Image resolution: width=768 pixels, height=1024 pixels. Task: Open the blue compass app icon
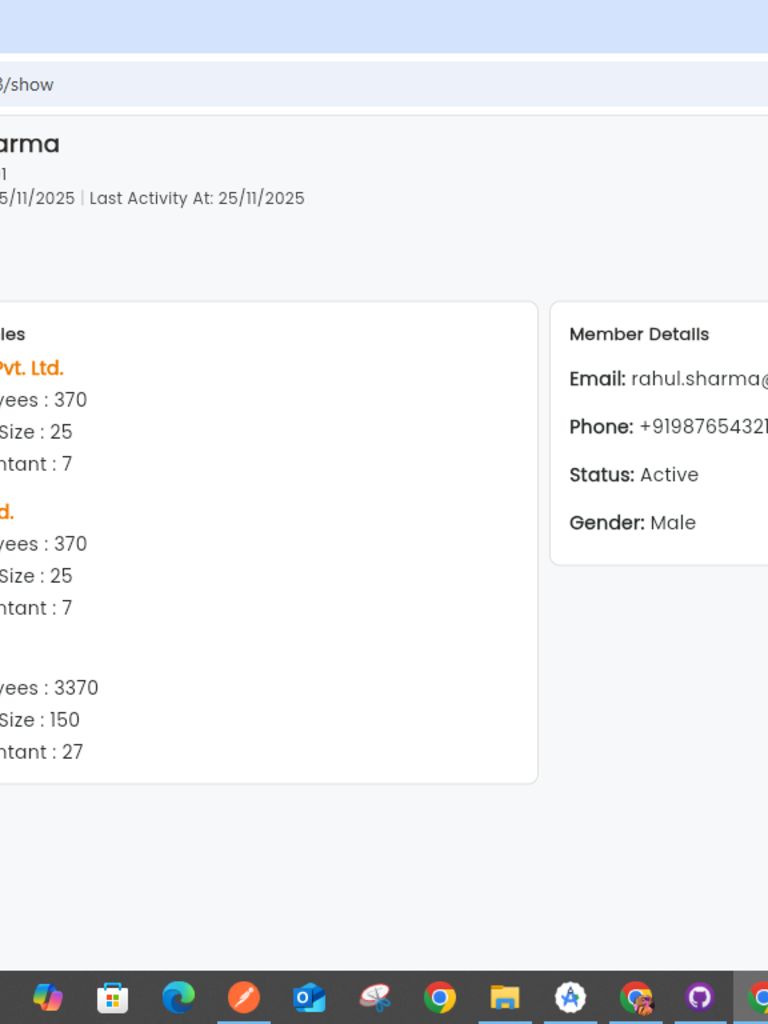click(x=570, y=997)
